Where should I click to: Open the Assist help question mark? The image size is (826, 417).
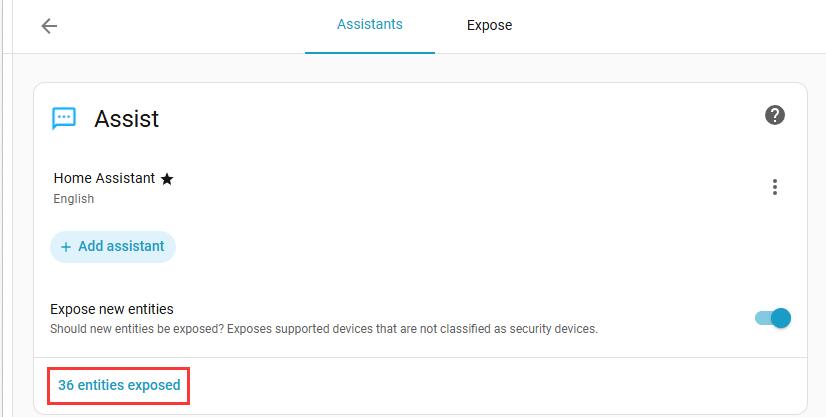coord(774,115)
